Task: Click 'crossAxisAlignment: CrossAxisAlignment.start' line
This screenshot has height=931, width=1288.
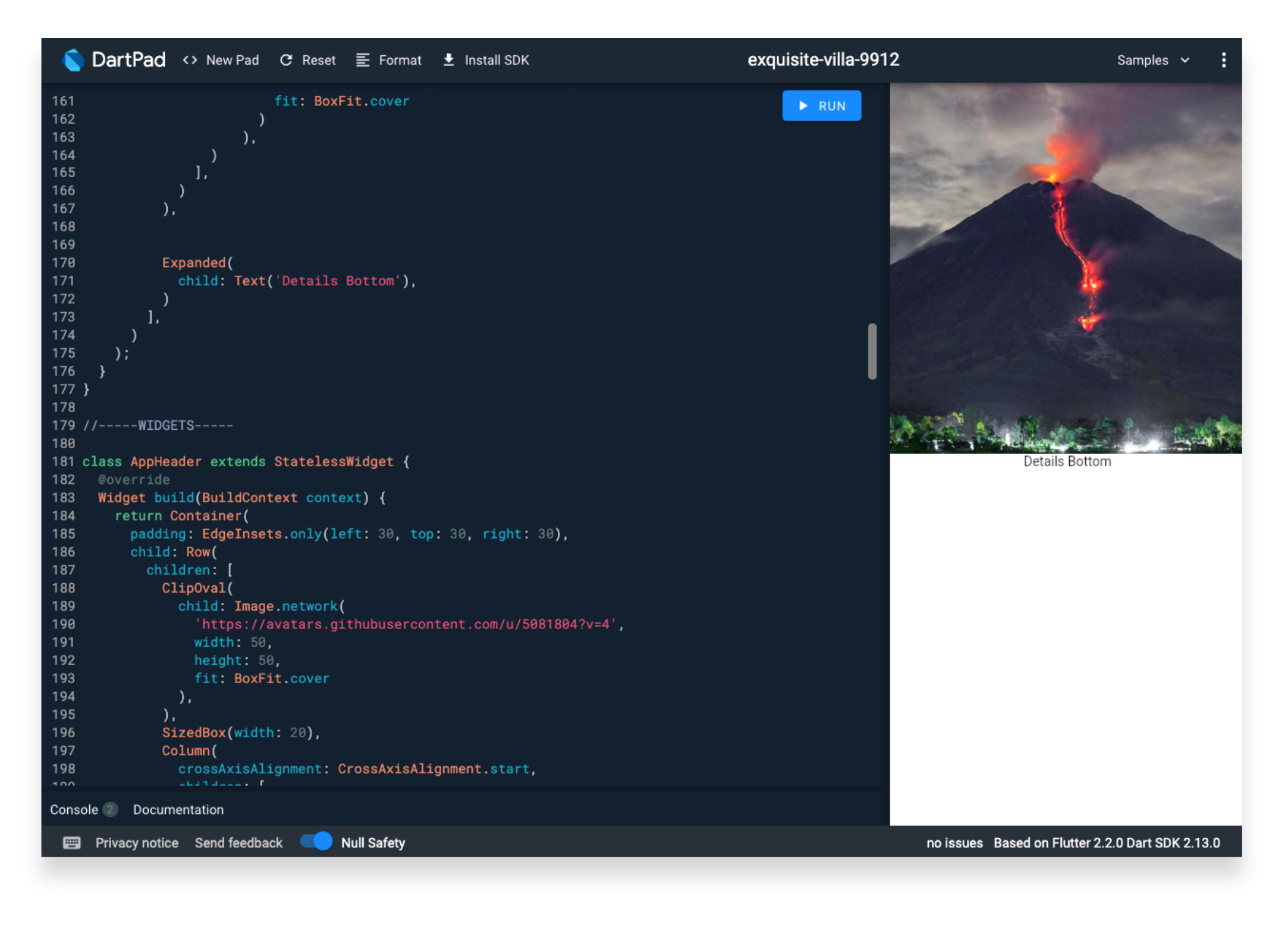Action: (357, 769)
